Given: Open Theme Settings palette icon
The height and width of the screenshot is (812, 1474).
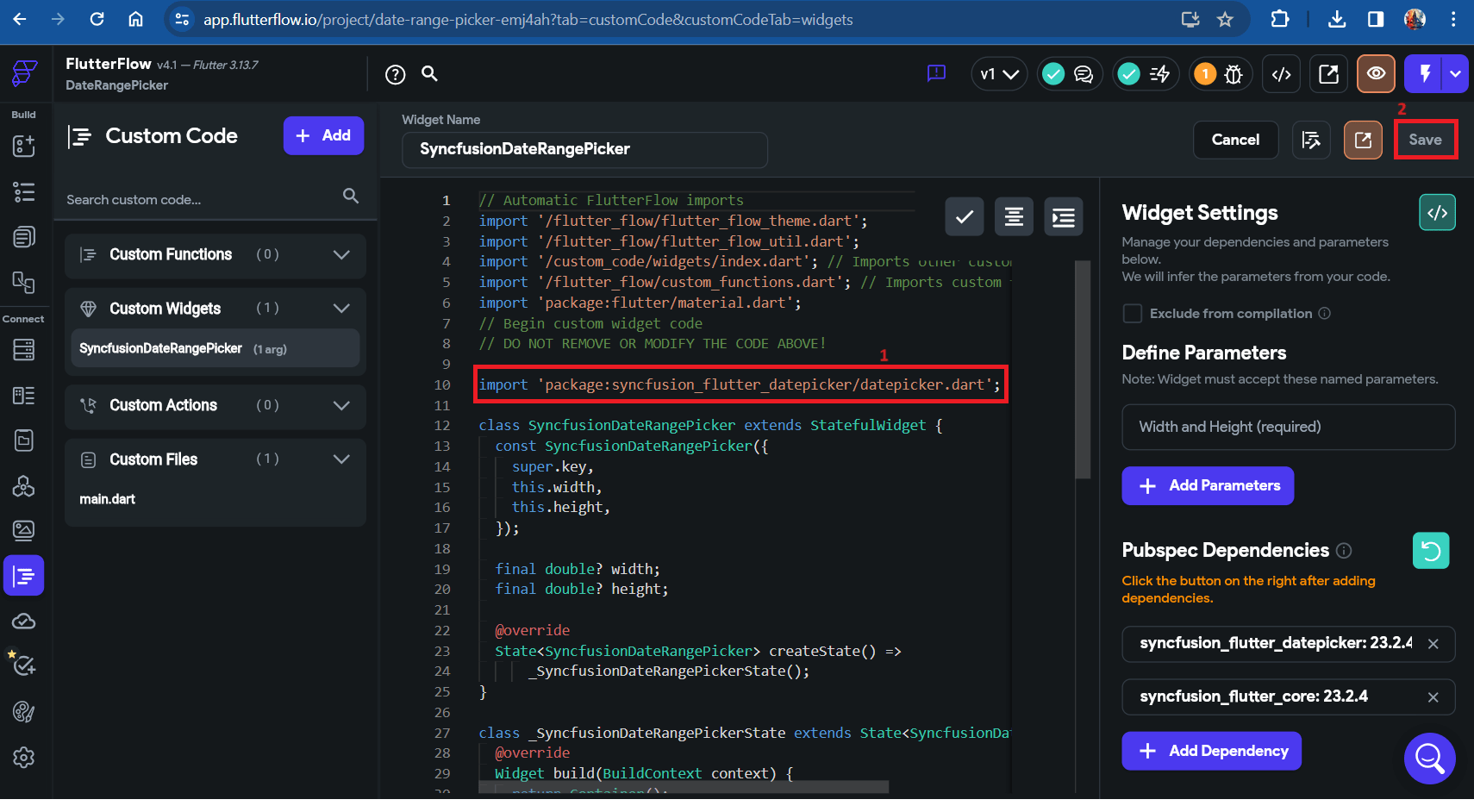Looking at the screenshot, I should coord(24,711).
